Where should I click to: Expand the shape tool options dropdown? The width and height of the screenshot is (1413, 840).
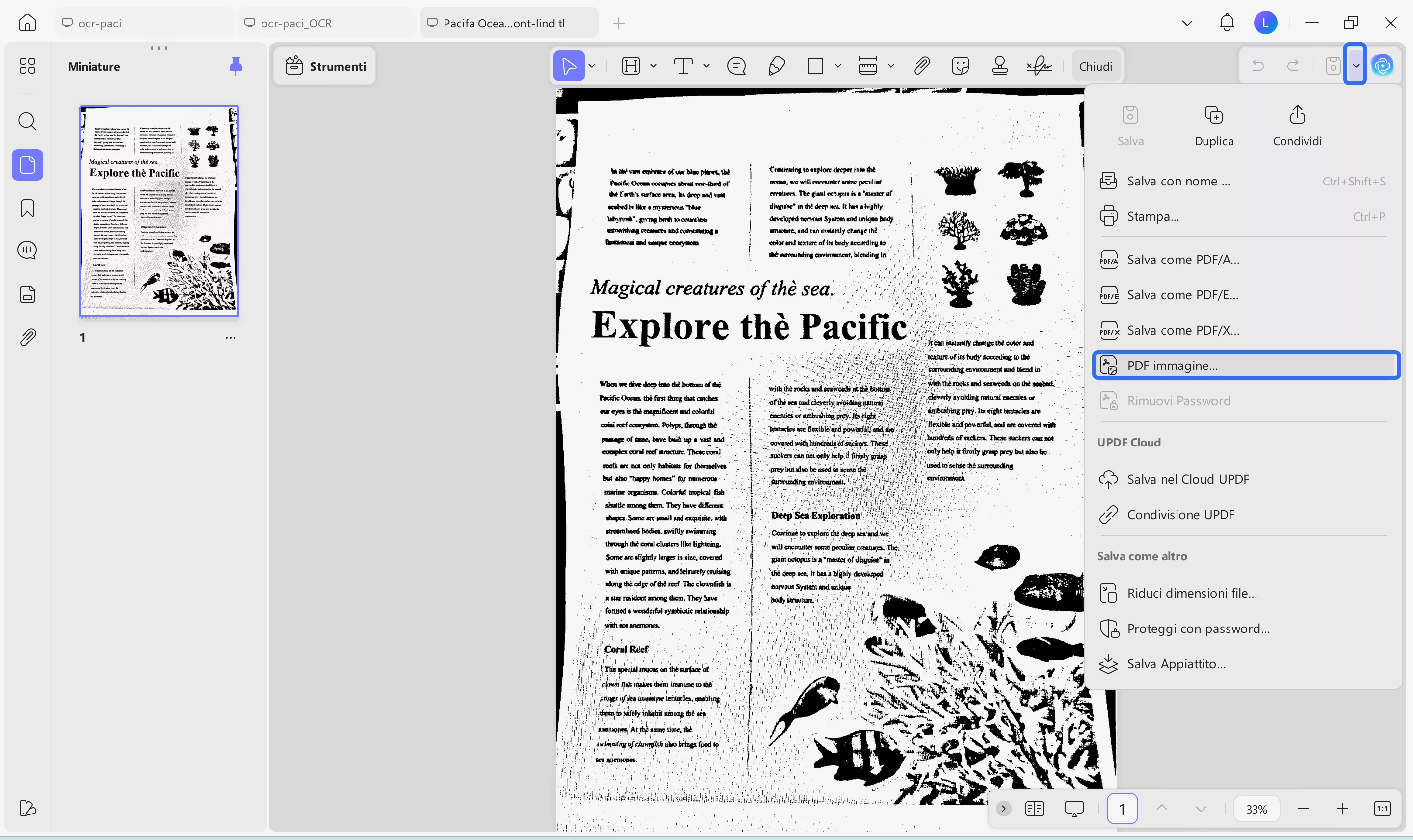tap(838, 66)
